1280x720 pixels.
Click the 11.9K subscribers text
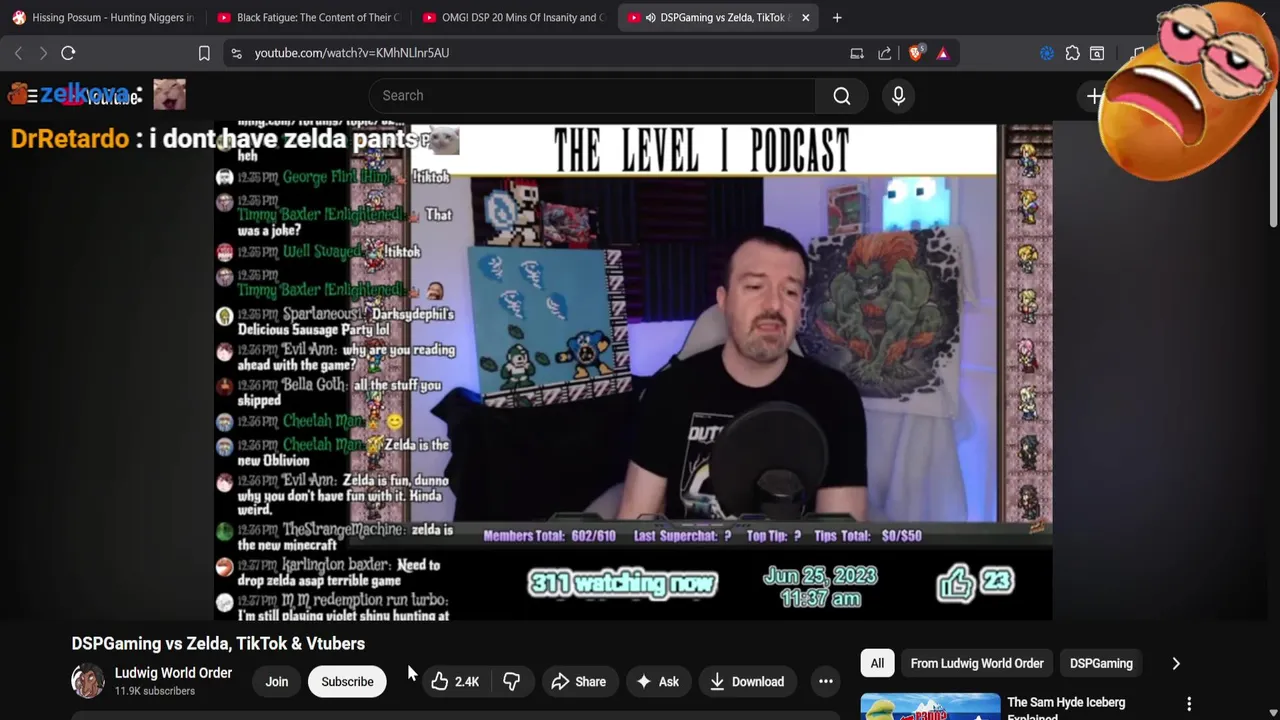click(155, 691)
